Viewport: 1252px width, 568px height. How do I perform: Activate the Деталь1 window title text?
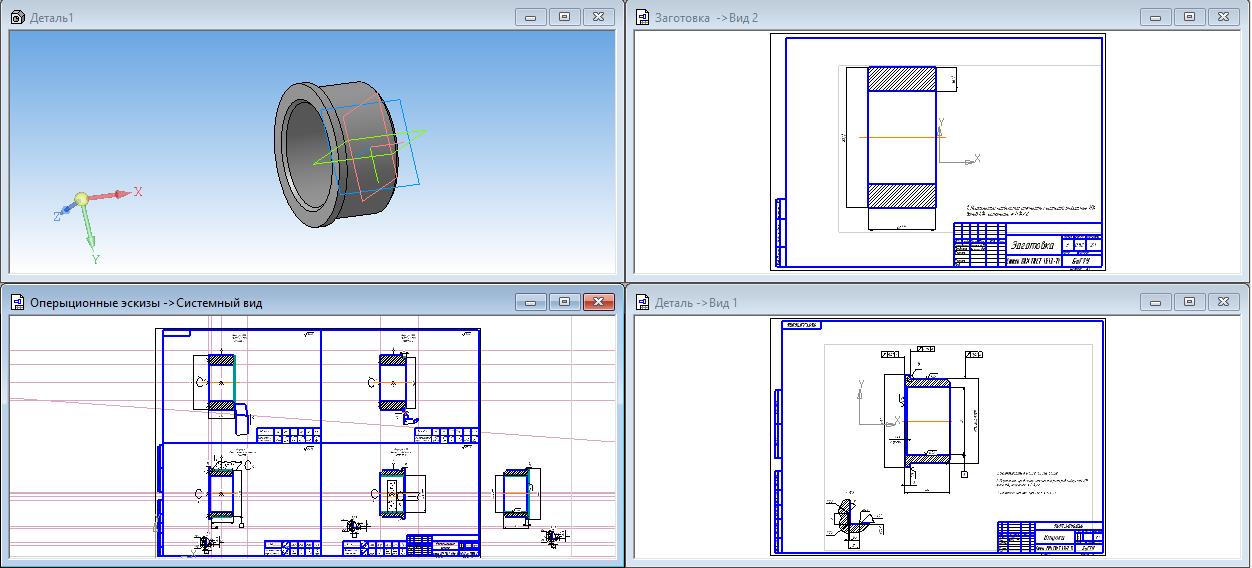[x=52, y=18]
